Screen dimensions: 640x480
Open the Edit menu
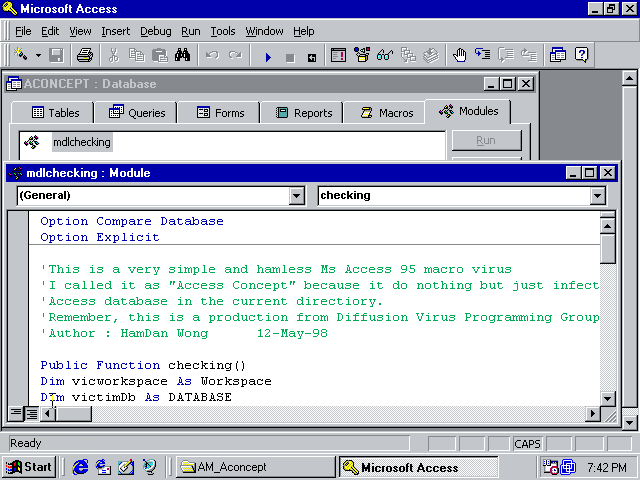click(x=50, y=31)
